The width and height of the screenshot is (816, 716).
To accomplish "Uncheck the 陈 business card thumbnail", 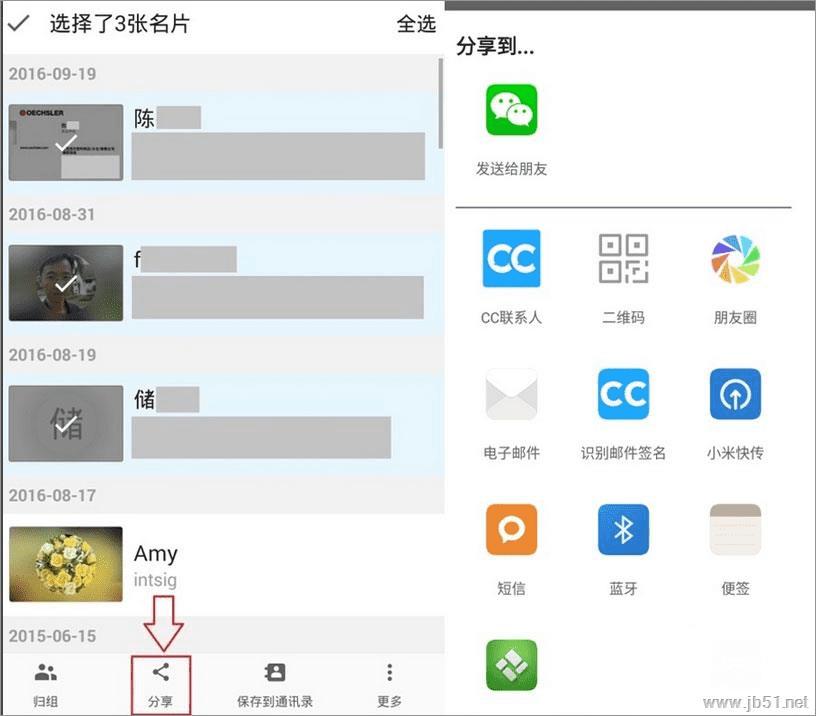I will [x=66, y=143].
